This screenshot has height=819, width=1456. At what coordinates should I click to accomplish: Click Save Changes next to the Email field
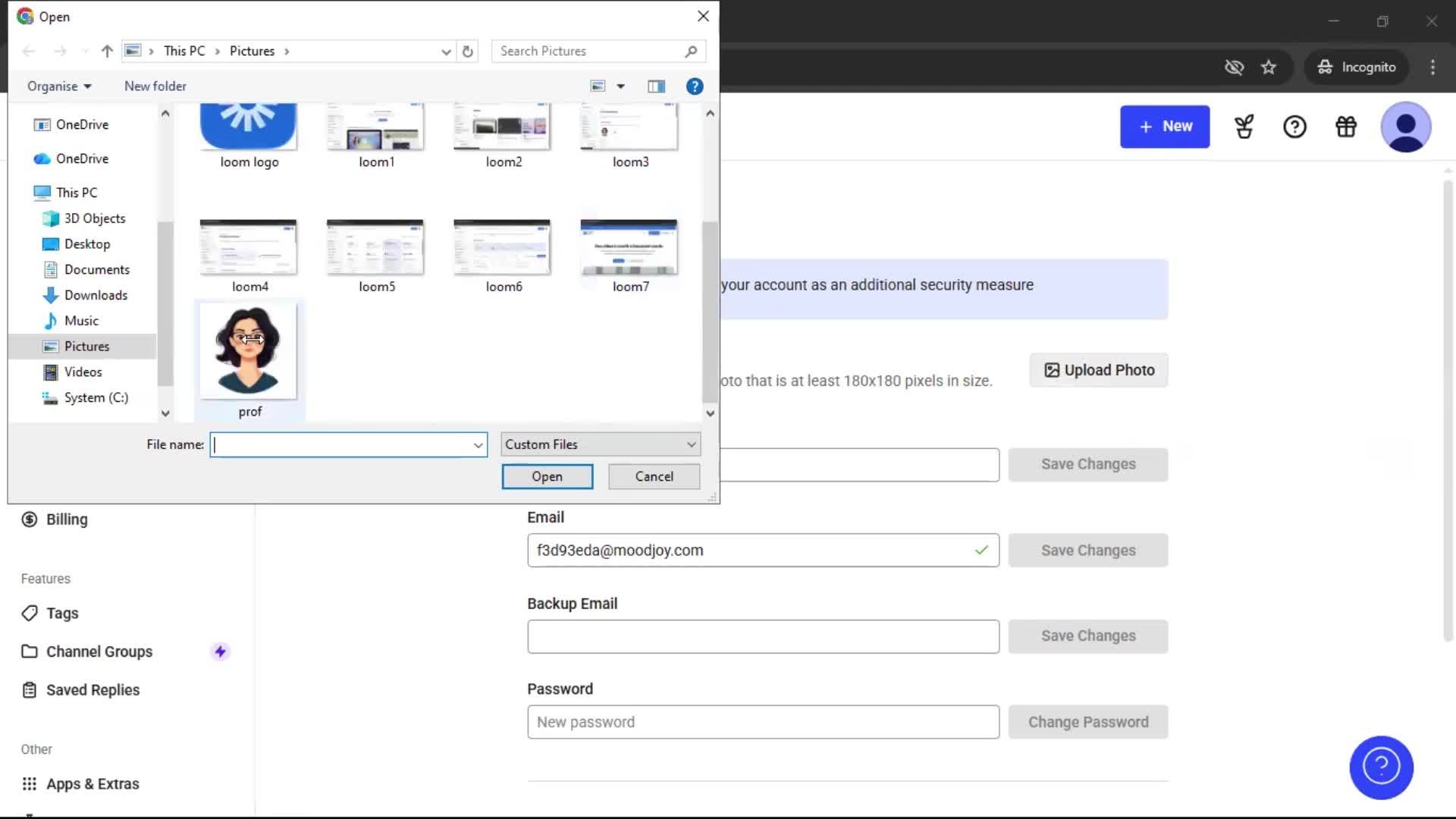pos(1087,550)
